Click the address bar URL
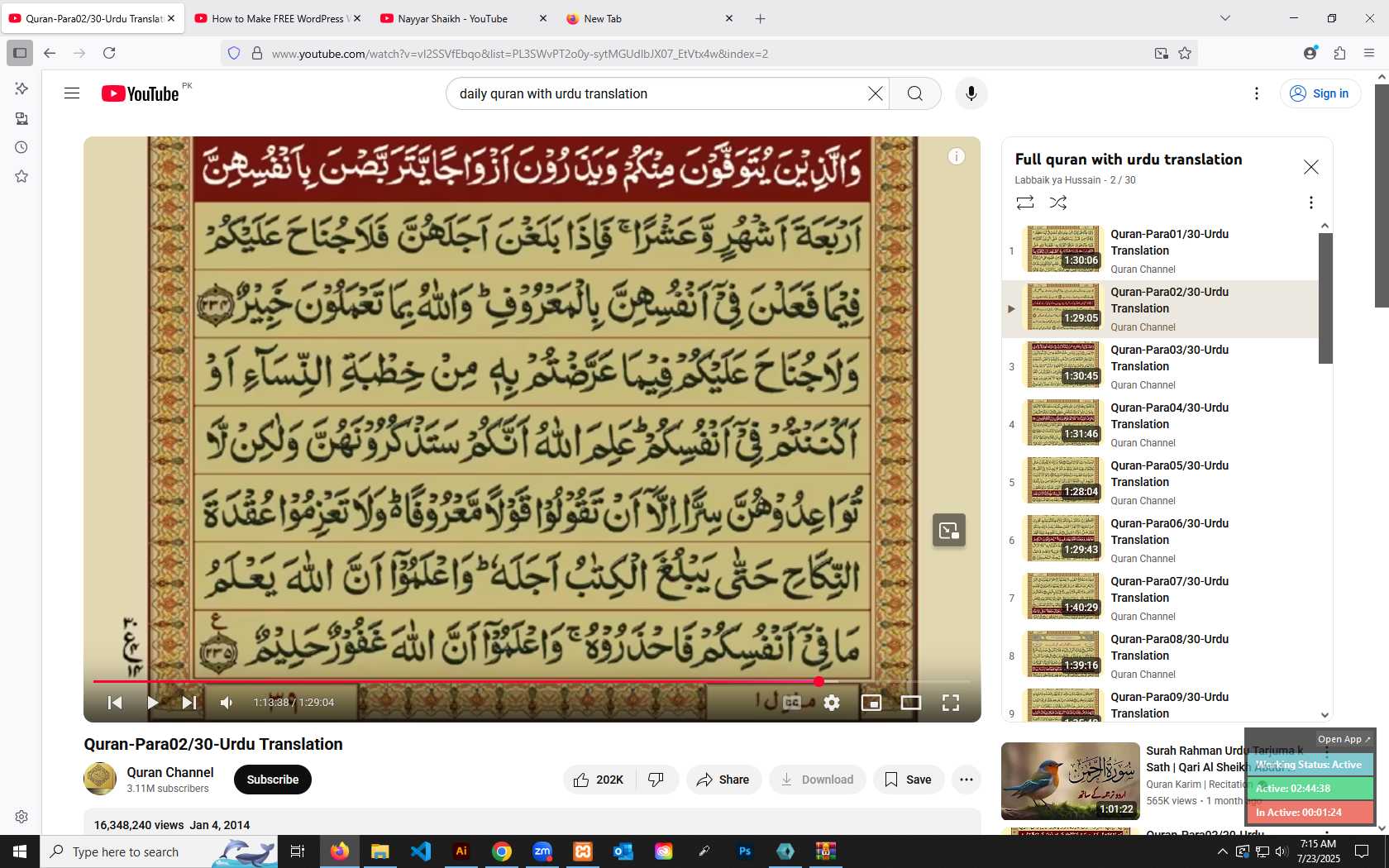The width and height of the screenshot is (1389, 868). click(x=519, y=54)
